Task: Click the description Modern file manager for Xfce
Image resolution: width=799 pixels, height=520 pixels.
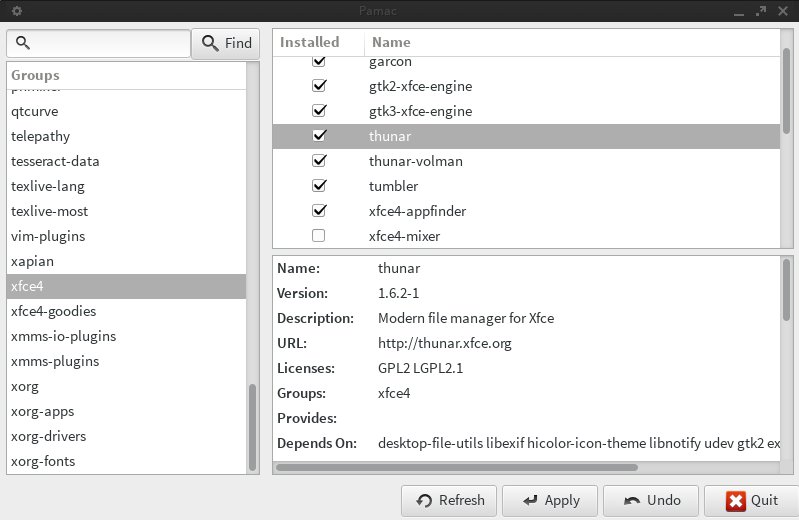Action: pos(466,318)
